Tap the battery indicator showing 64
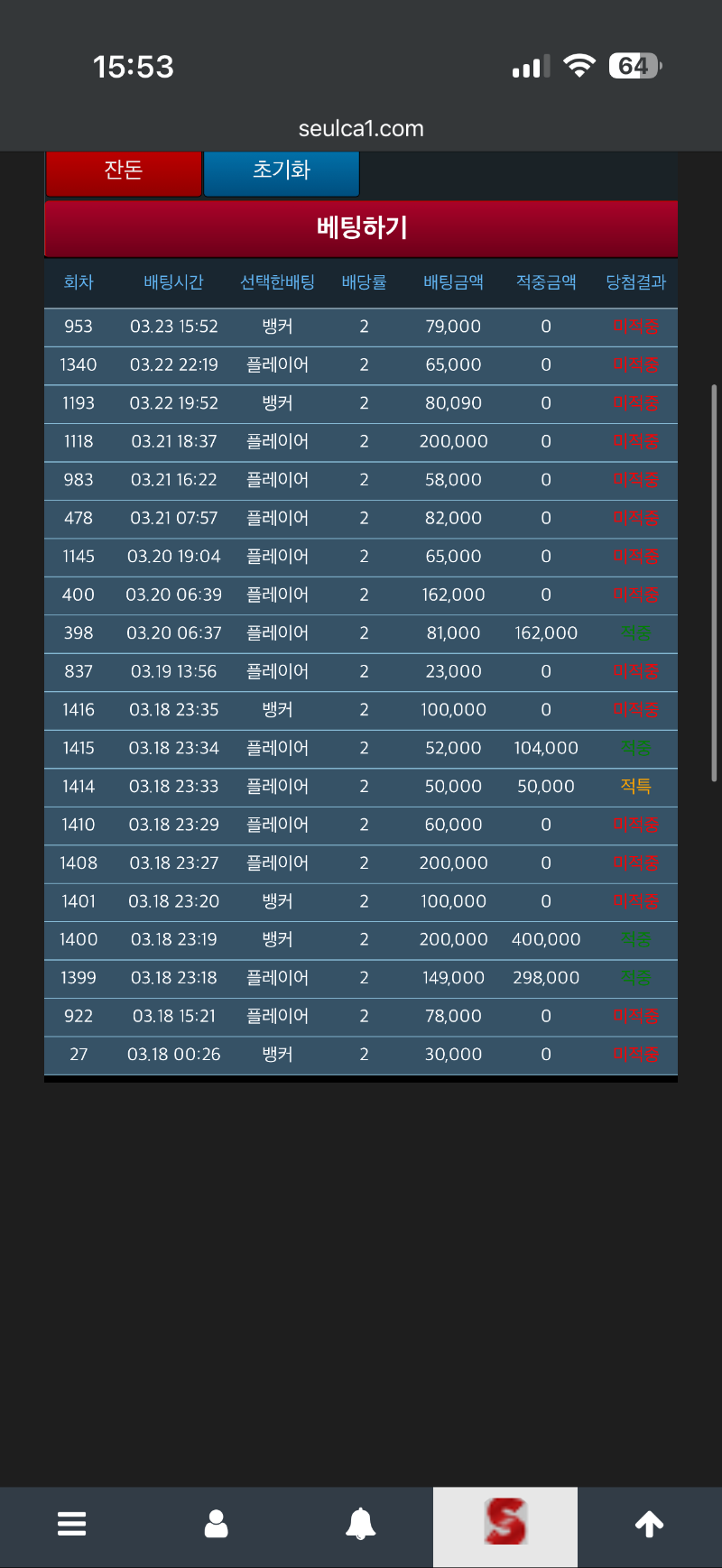The height and width of the screenshot is (1568, 722). pyautogui.click(x=635, y=66)
